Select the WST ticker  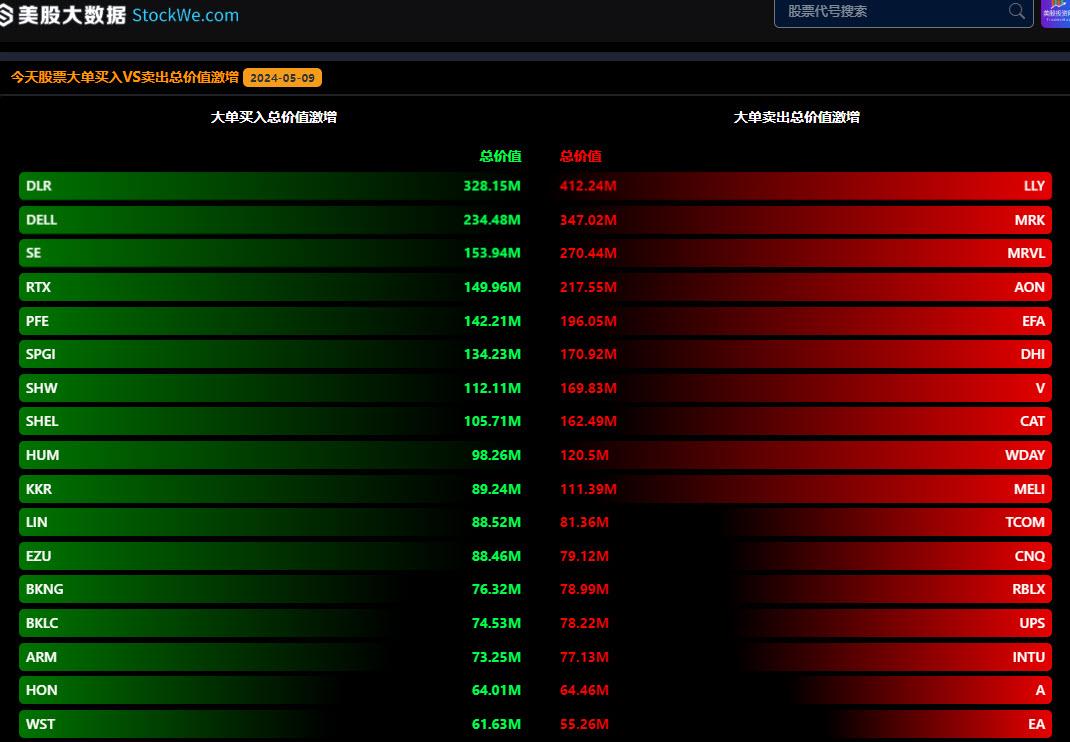(40, 724)
